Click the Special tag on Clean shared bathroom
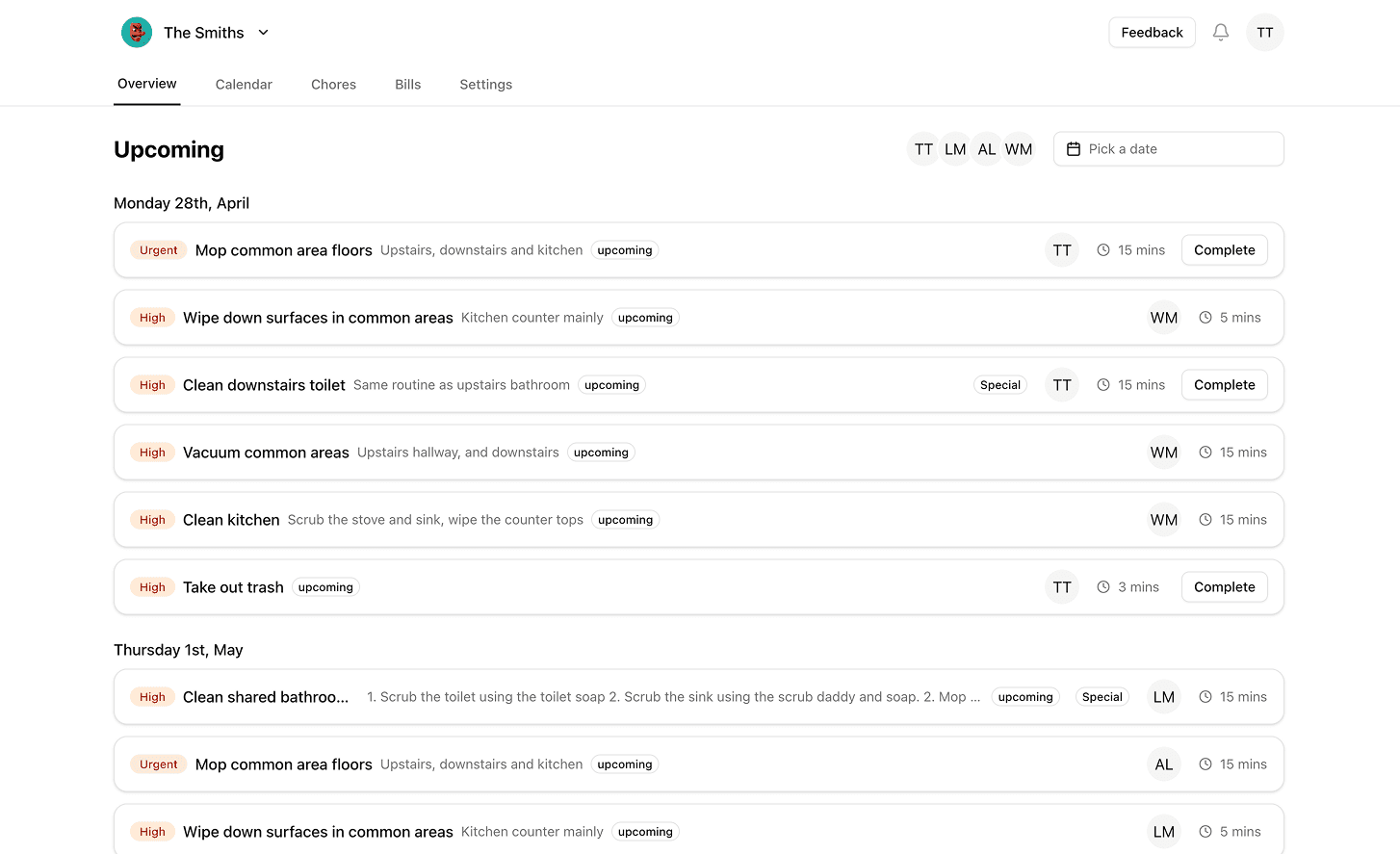 [x=1102, y=697]
